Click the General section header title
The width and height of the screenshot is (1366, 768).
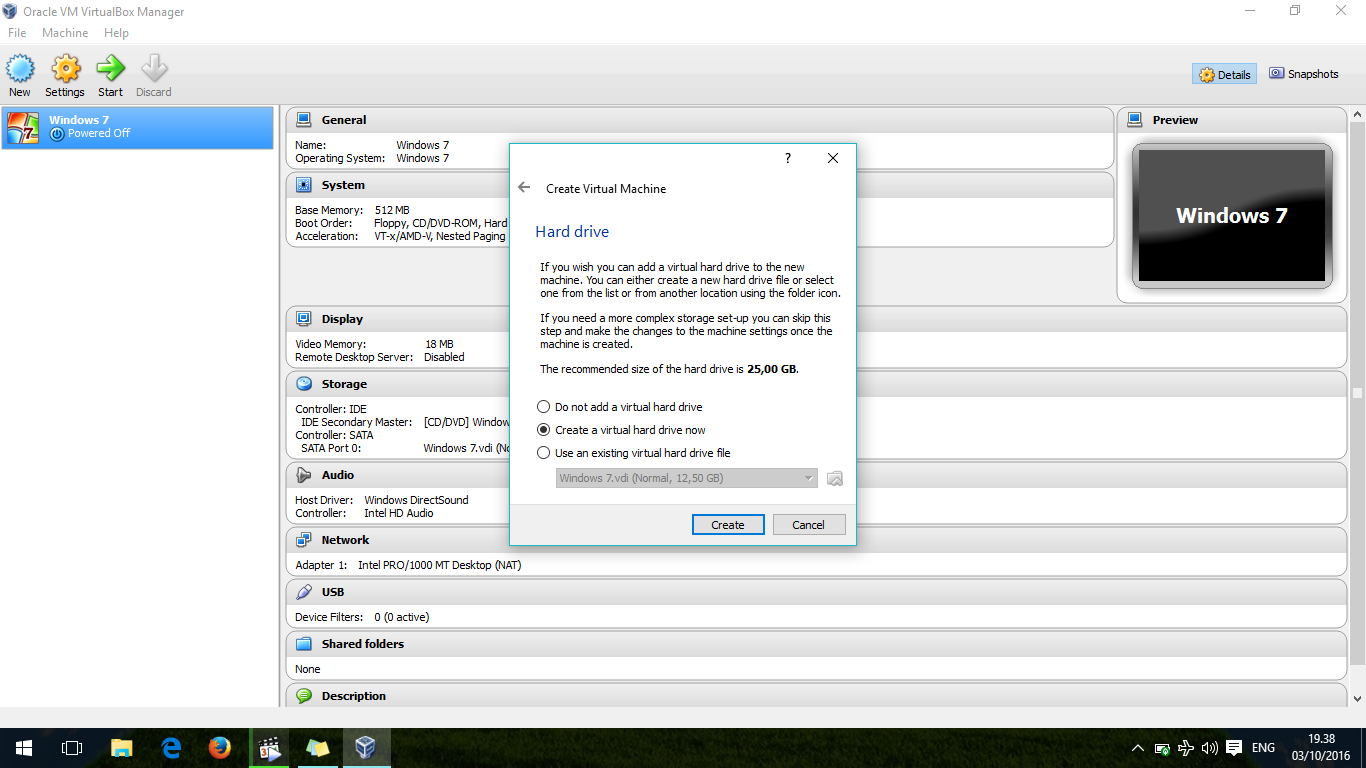[x=344, y=120]
